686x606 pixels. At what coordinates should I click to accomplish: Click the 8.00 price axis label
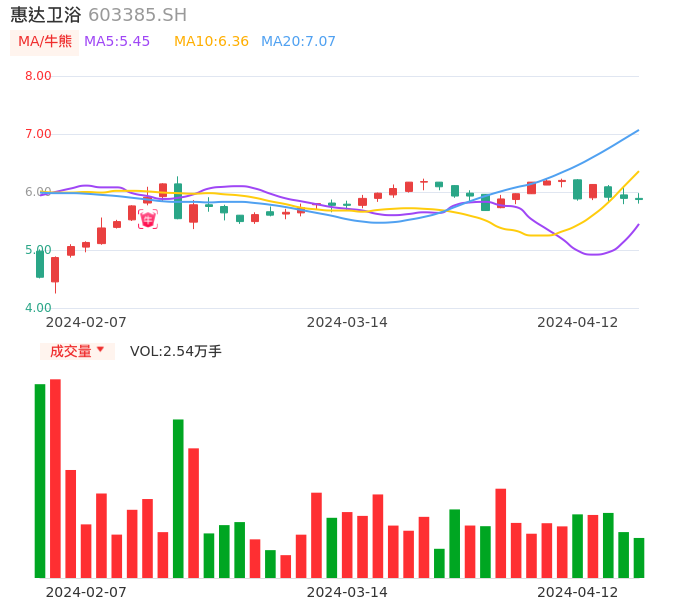pyautogui.click(x=38, y=76)
